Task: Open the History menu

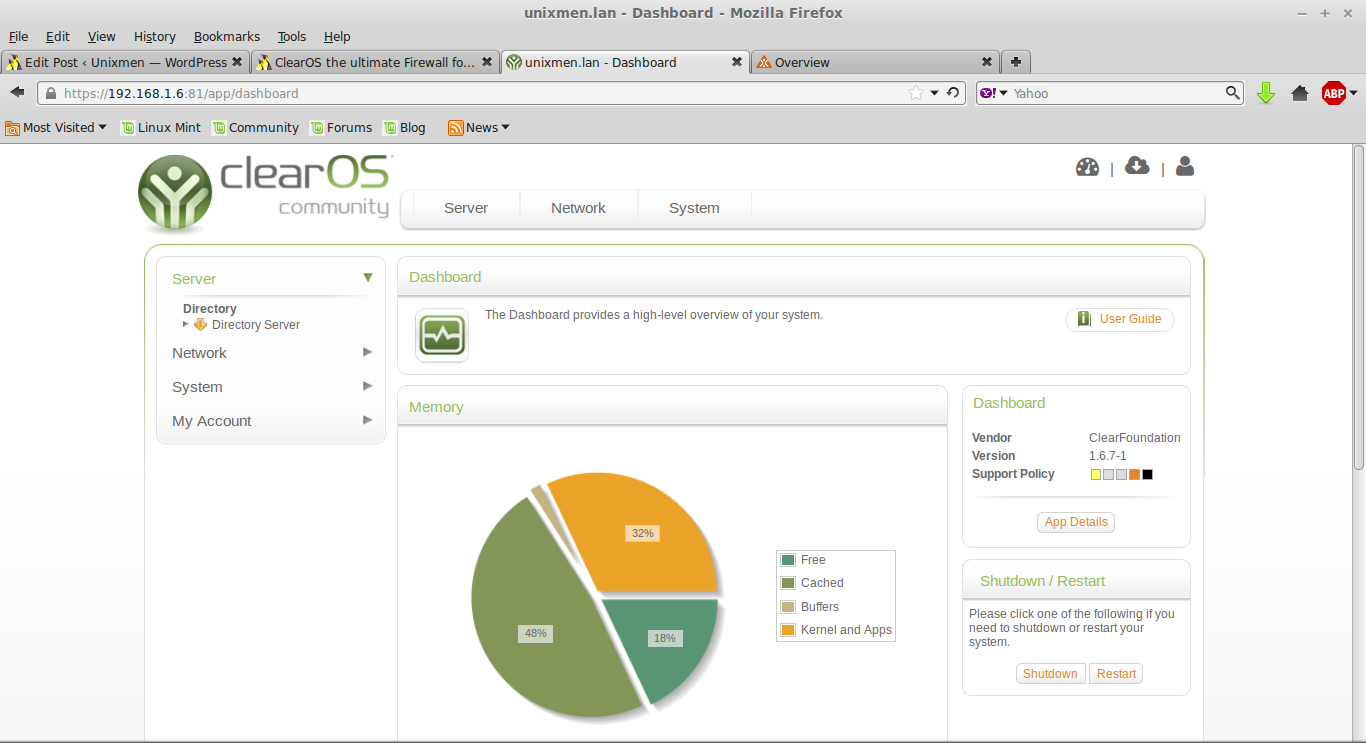Action: tap(155, 36)
